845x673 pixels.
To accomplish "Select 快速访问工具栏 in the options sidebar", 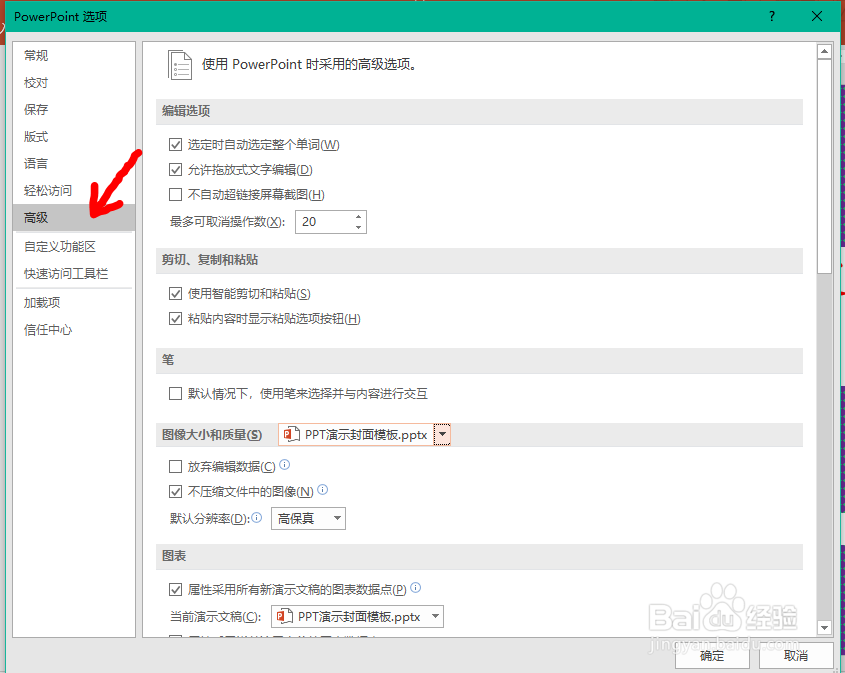I will [74, 274].
